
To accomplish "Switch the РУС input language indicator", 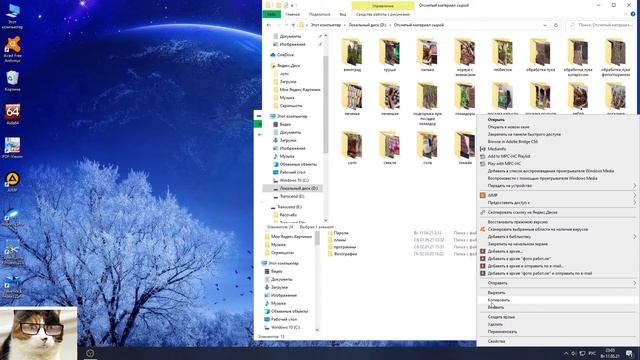I will [x=593, y=353].
